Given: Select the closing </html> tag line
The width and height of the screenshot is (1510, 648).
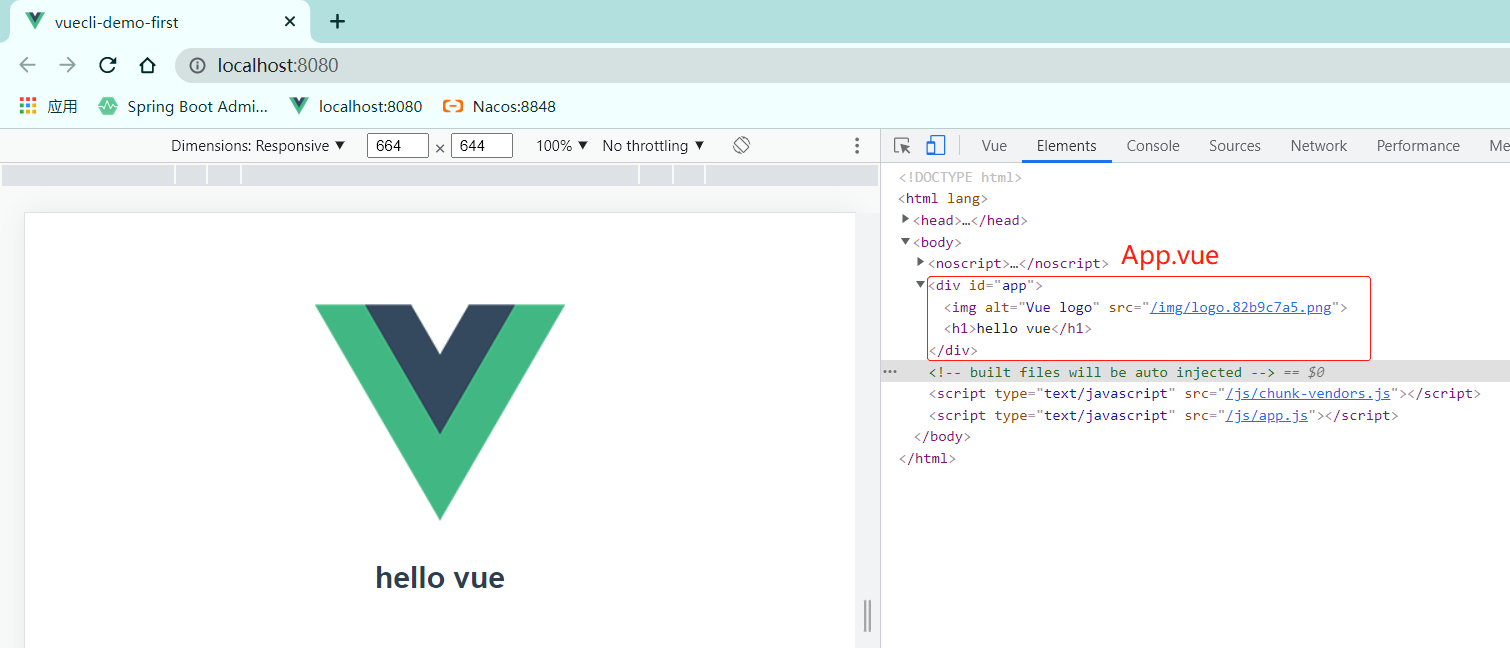Looking at the screenshot, I should pos(927,459).
